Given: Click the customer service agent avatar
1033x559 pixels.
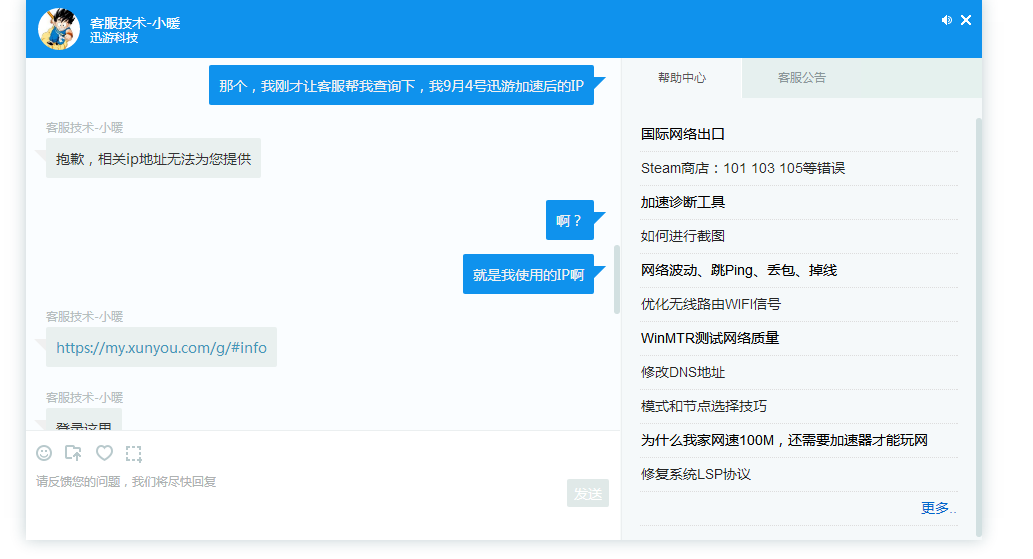Looking at the screenshot, I should (59, 29).
